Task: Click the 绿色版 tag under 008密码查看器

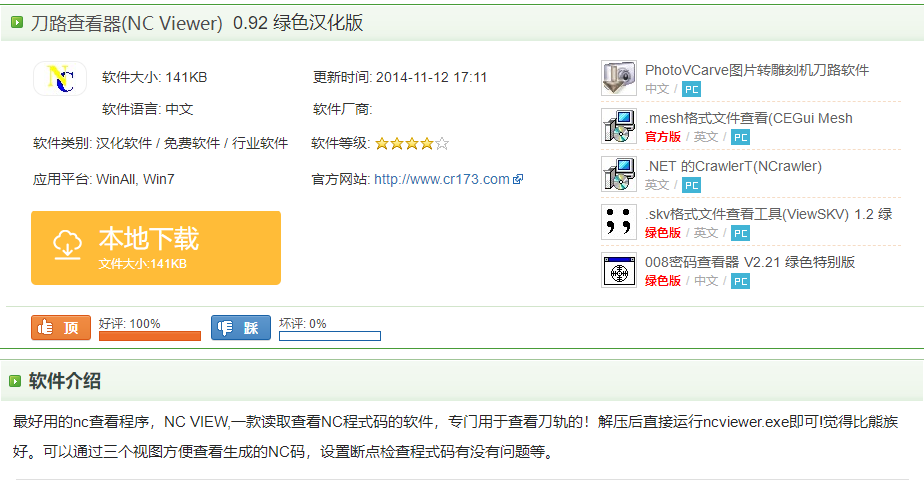Action: (x=663, y=281)
